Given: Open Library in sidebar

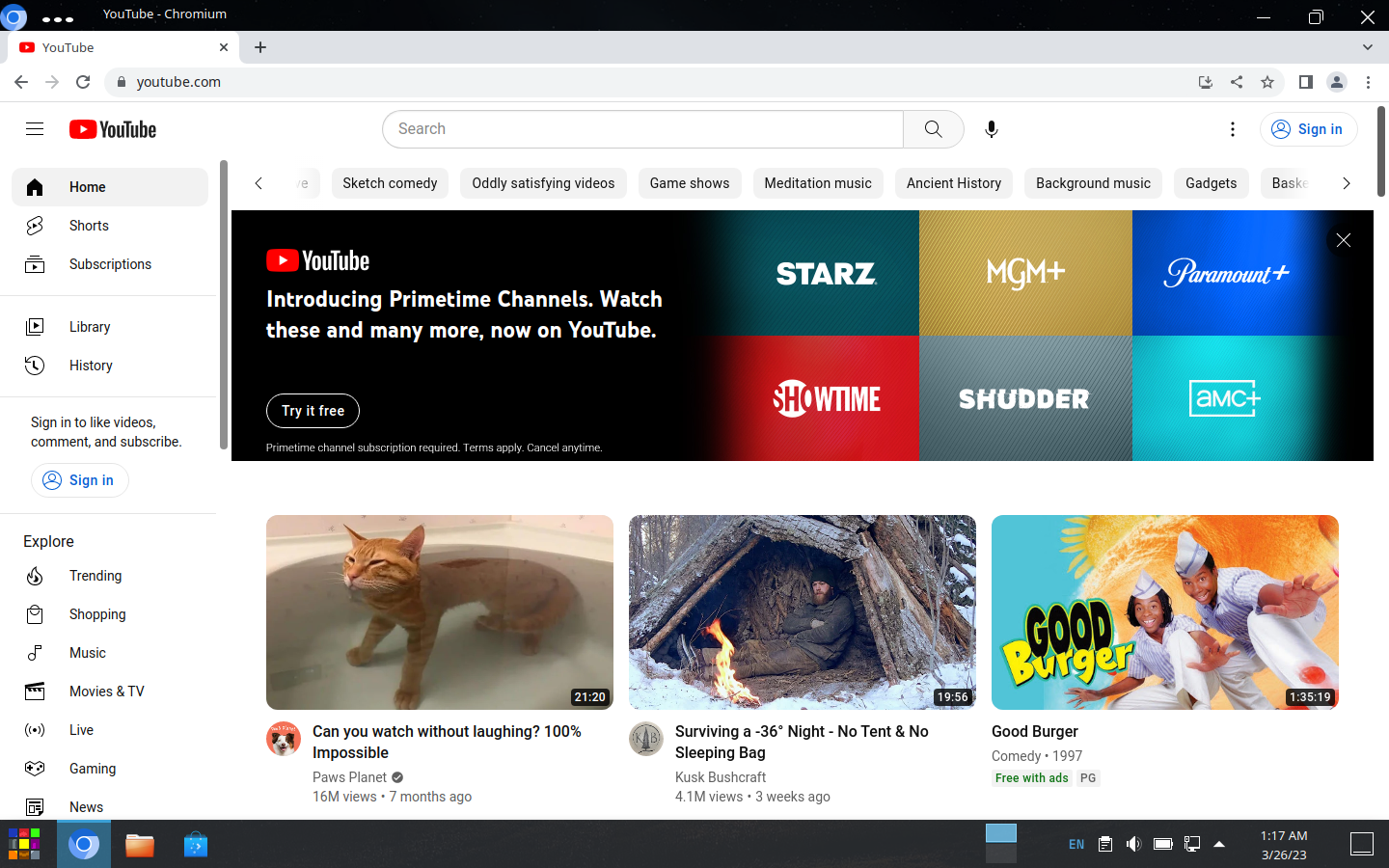Looking at the screenshot, I should click(x=110, y=327).
